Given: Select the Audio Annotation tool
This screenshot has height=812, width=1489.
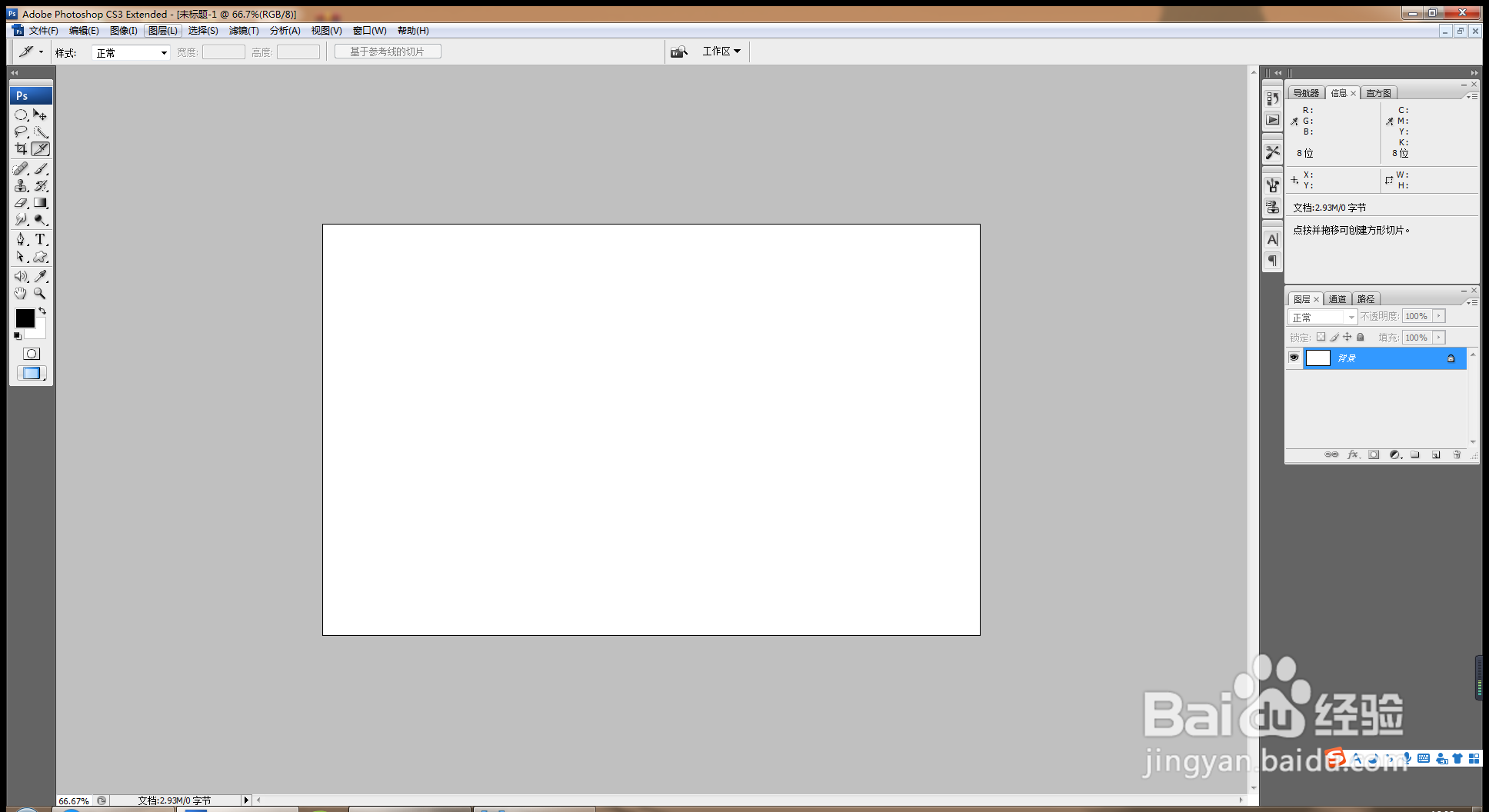Looking at the screenshot, I should [x=21, y=276].
